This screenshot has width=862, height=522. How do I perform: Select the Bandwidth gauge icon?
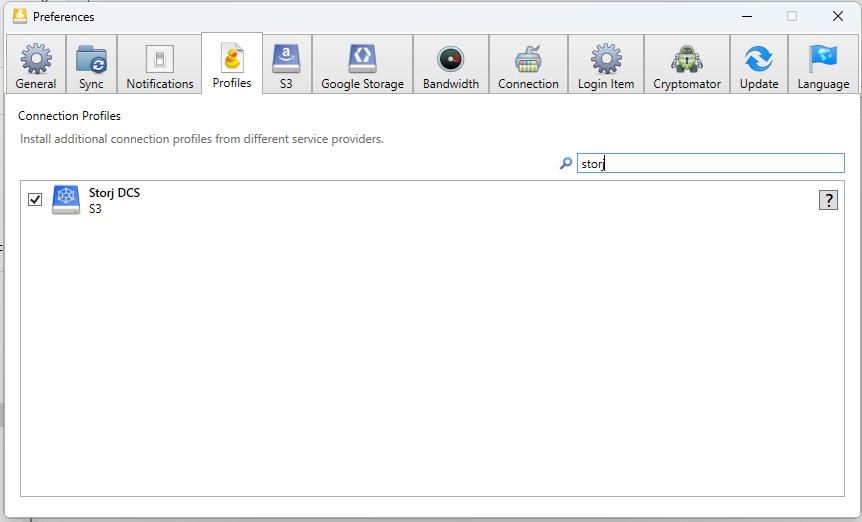[450, 59]
